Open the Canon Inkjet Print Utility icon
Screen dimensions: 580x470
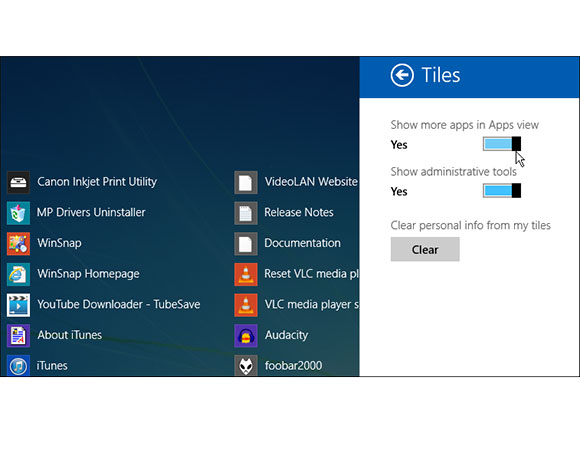18,182
